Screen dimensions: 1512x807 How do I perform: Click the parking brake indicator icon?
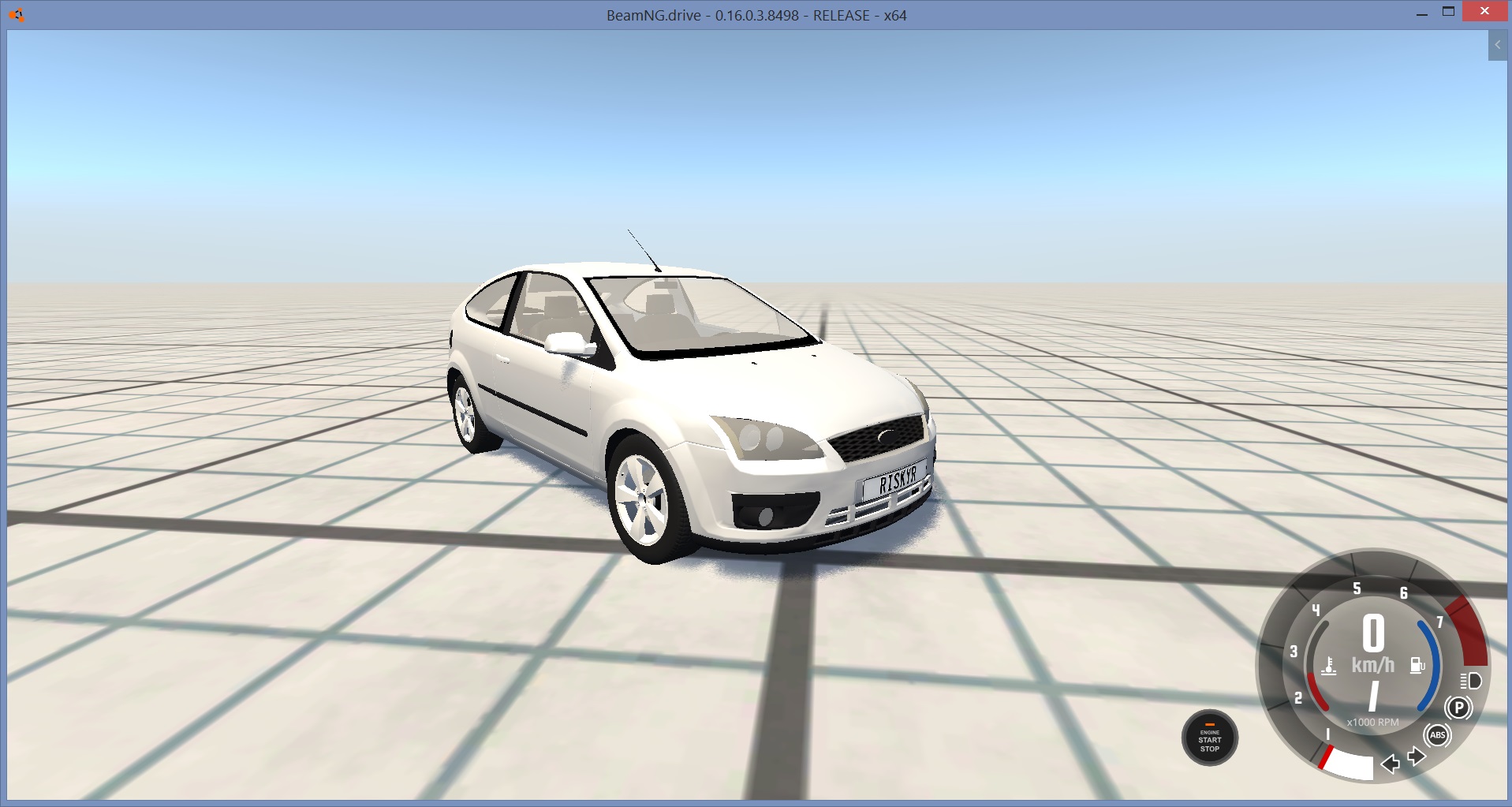(1458, 708)
